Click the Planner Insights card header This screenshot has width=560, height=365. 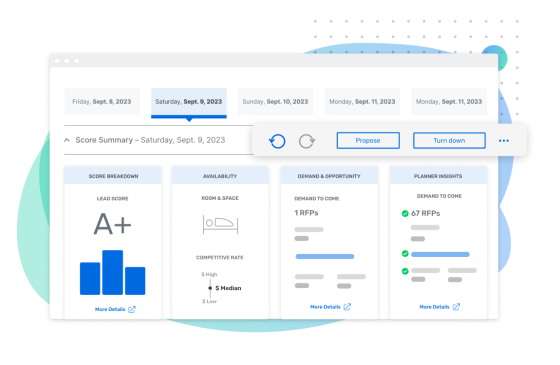coord(438,176)
